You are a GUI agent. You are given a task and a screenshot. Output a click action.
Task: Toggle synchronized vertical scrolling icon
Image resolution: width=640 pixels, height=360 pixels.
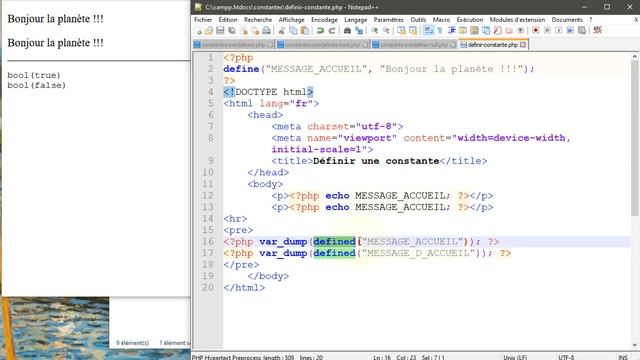[401, 31]
